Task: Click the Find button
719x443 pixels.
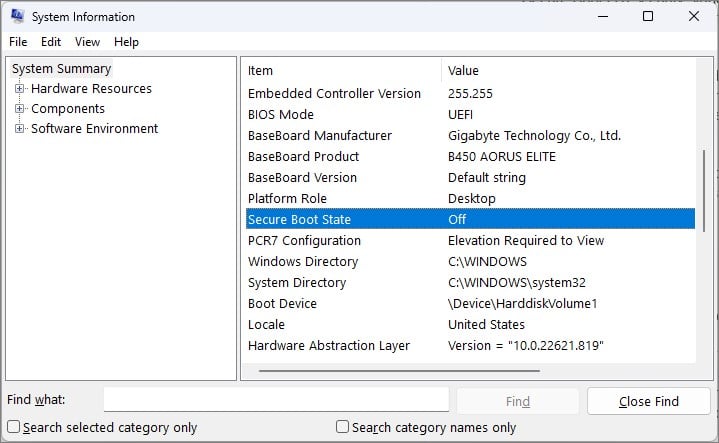Action: (518, 401)
